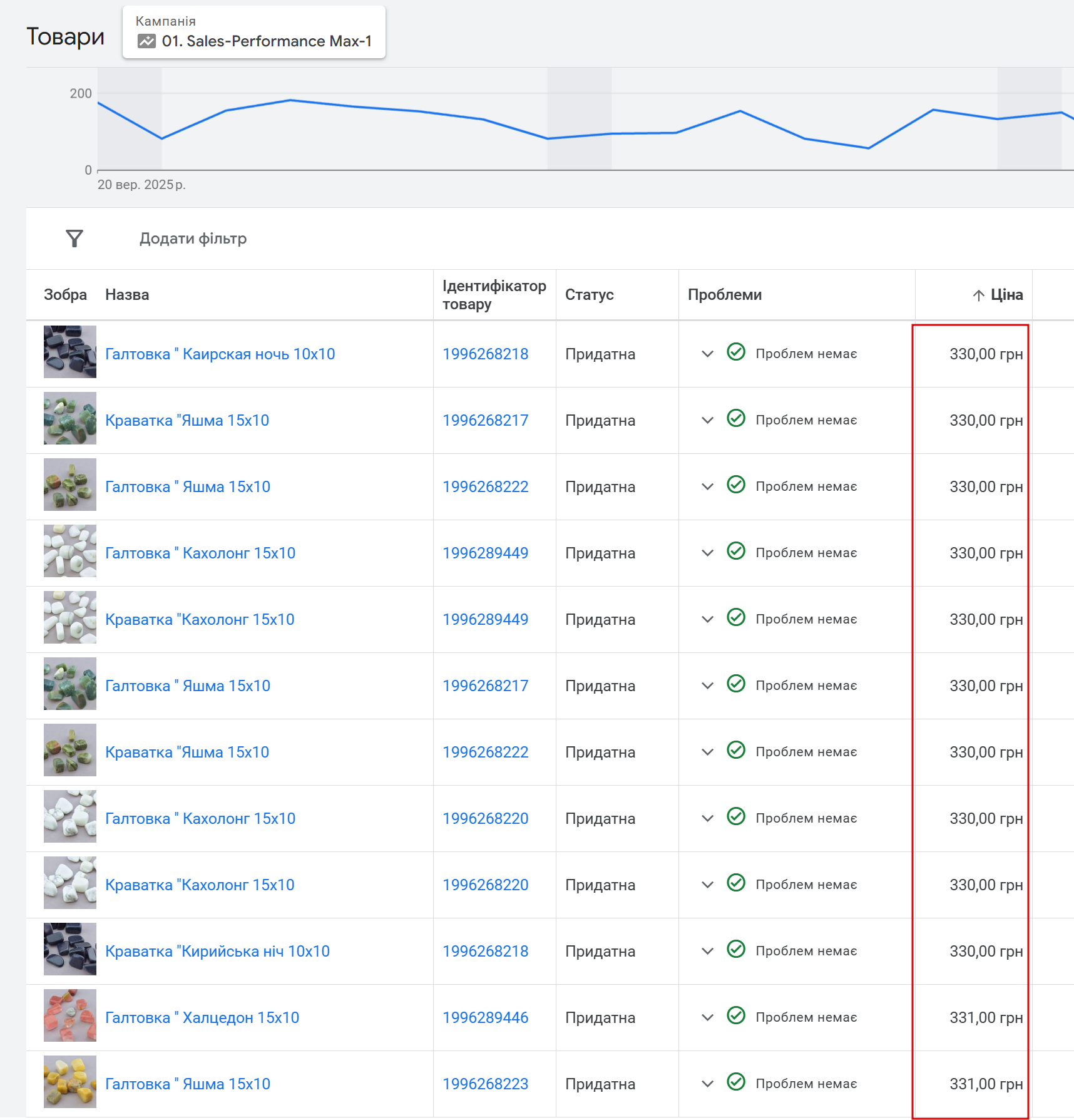Click the sort arrow next to Ціна
The height and width of the screenshot is (1120, 1074).
tap(979, 295)
